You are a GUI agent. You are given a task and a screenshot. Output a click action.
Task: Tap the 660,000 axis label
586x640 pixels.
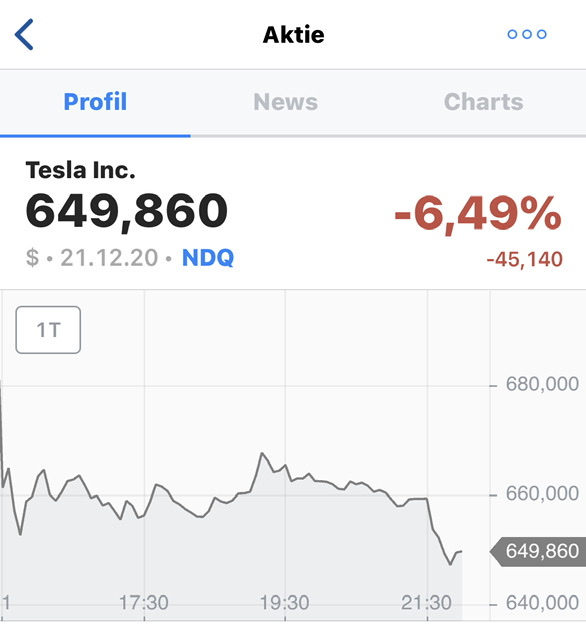(x=542, y=494)
